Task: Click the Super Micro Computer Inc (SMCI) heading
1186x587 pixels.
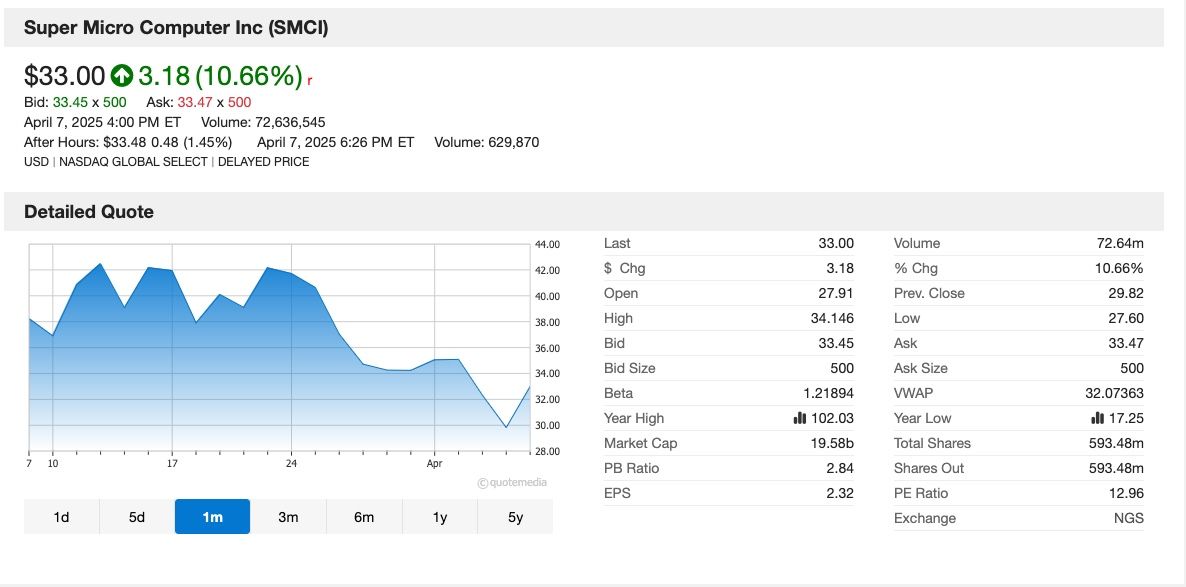Action: point(176,28)
